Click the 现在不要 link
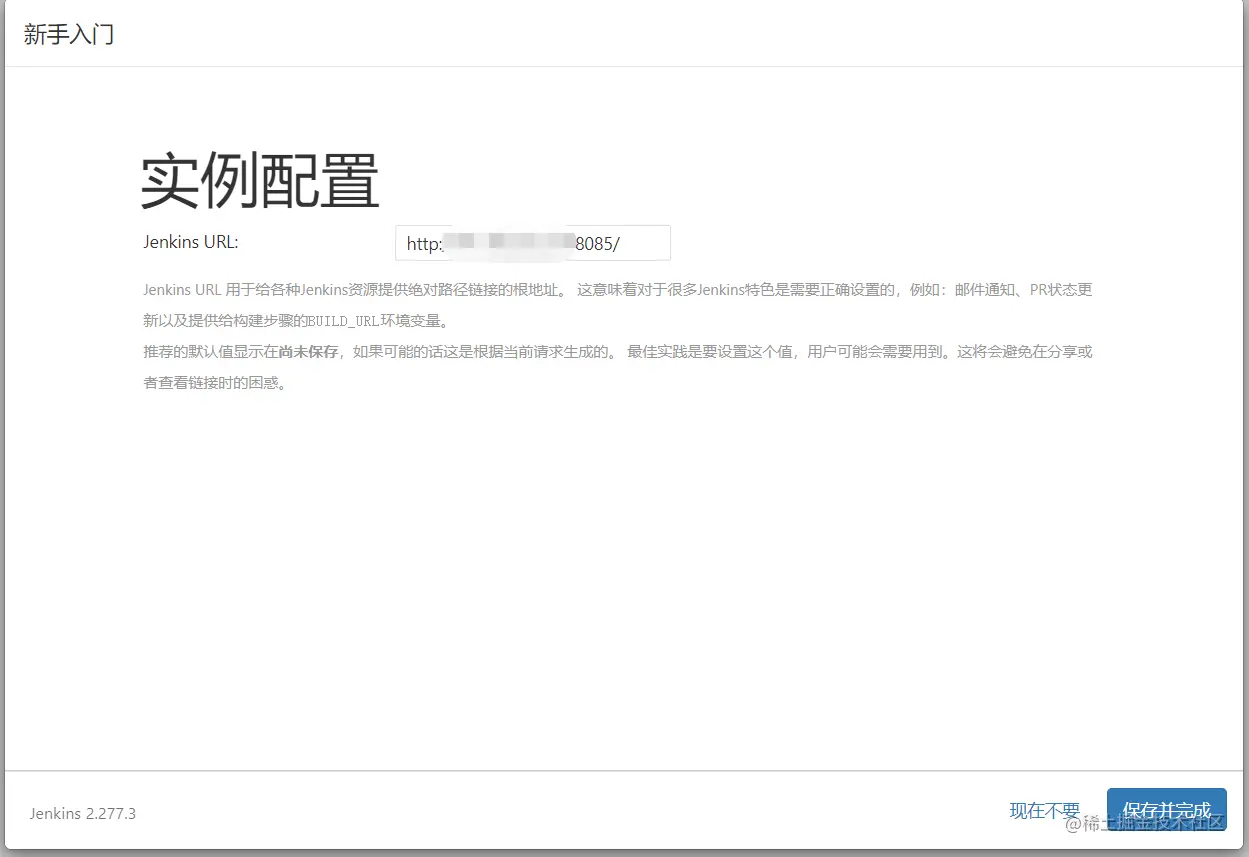The image size is (1249, 857). click(1044, 811)
